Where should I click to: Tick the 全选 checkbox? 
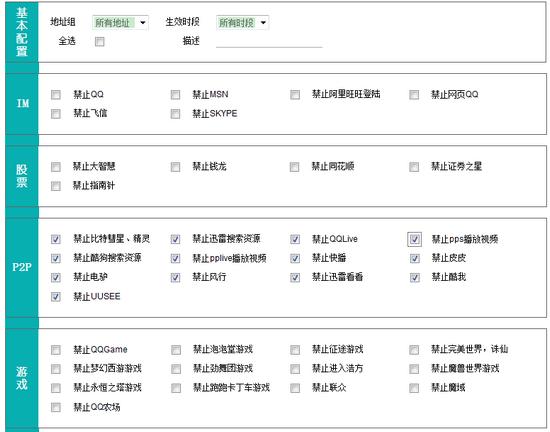click(x=100, y=42)
